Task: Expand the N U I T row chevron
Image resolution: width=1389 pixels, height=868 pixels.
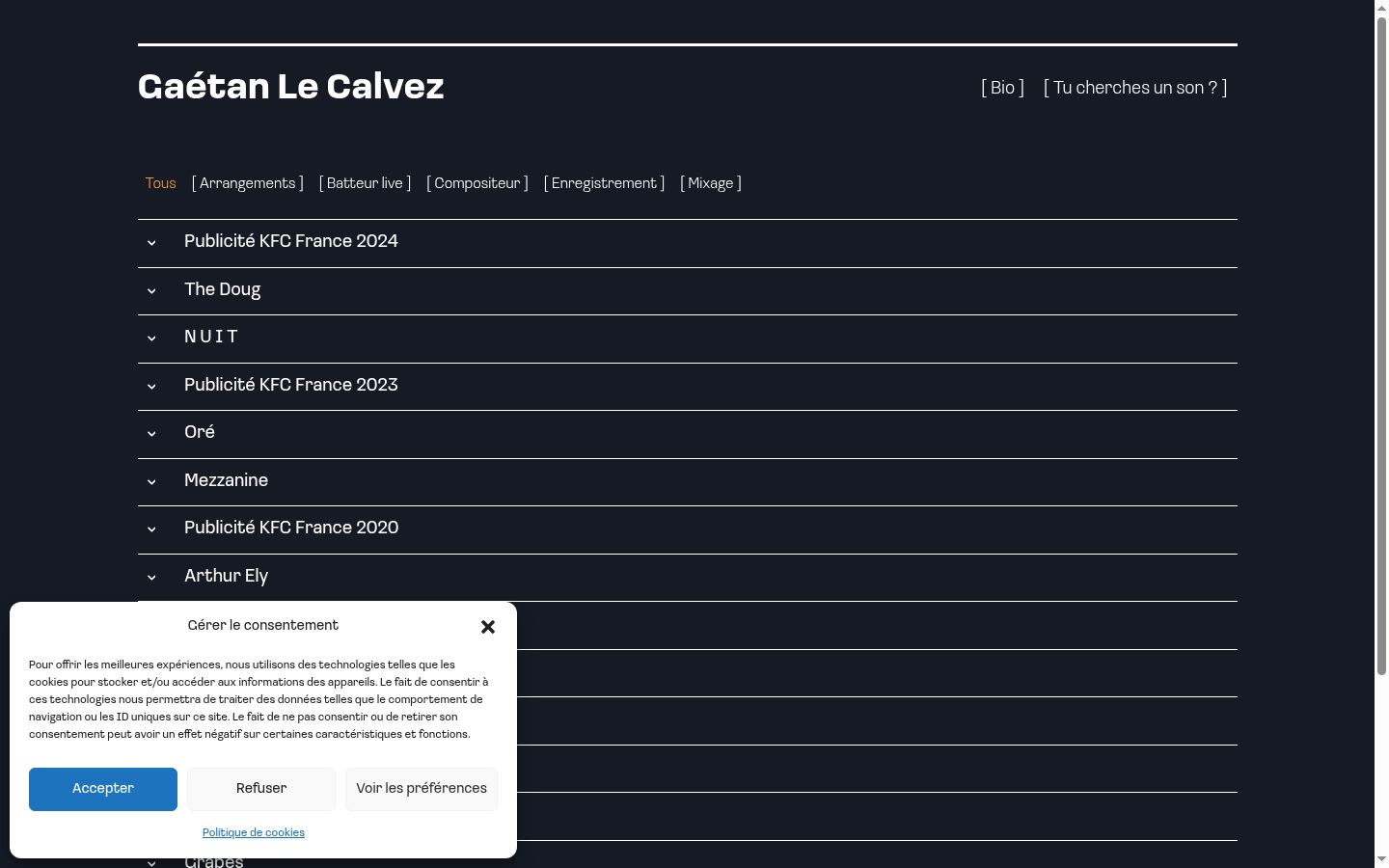Action: pos(151,339)
